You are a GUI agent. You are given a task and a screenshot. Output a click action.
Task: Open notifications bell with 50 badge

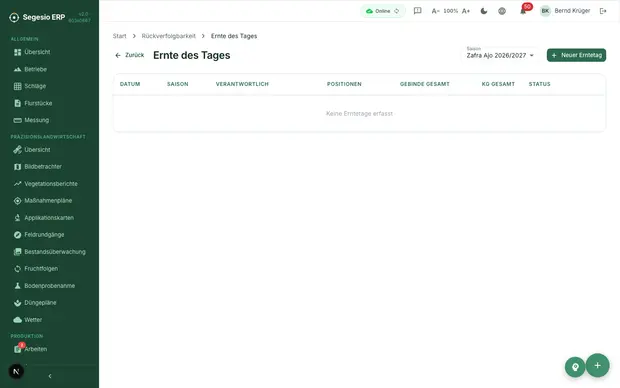coord(524,11)
